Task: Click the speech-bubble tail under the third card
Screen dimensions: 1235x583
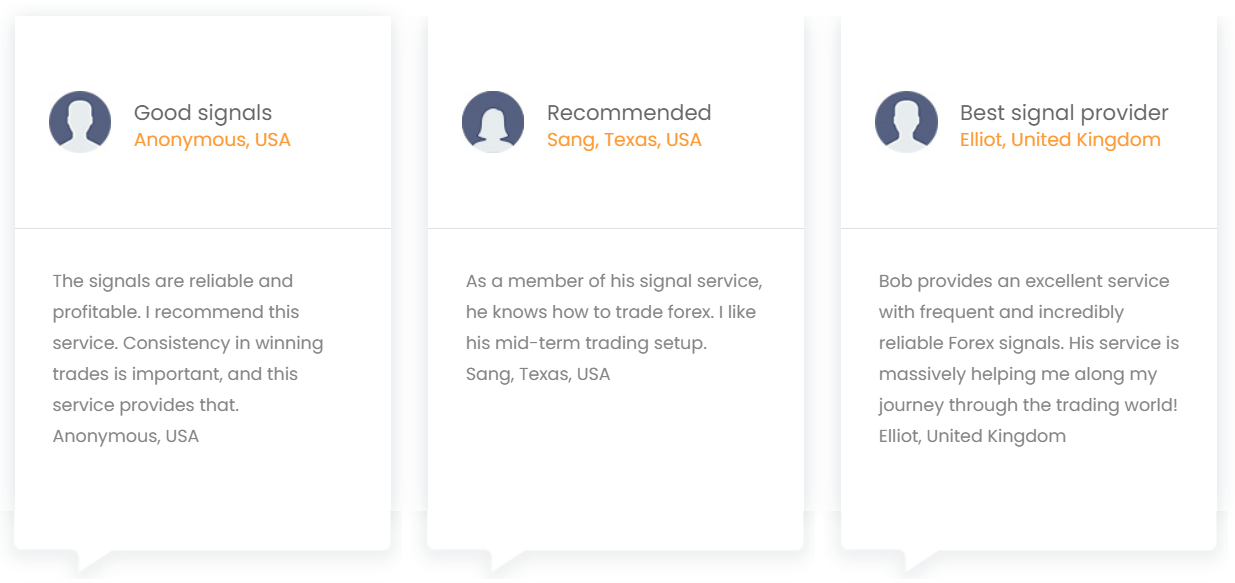Action: 919,560
